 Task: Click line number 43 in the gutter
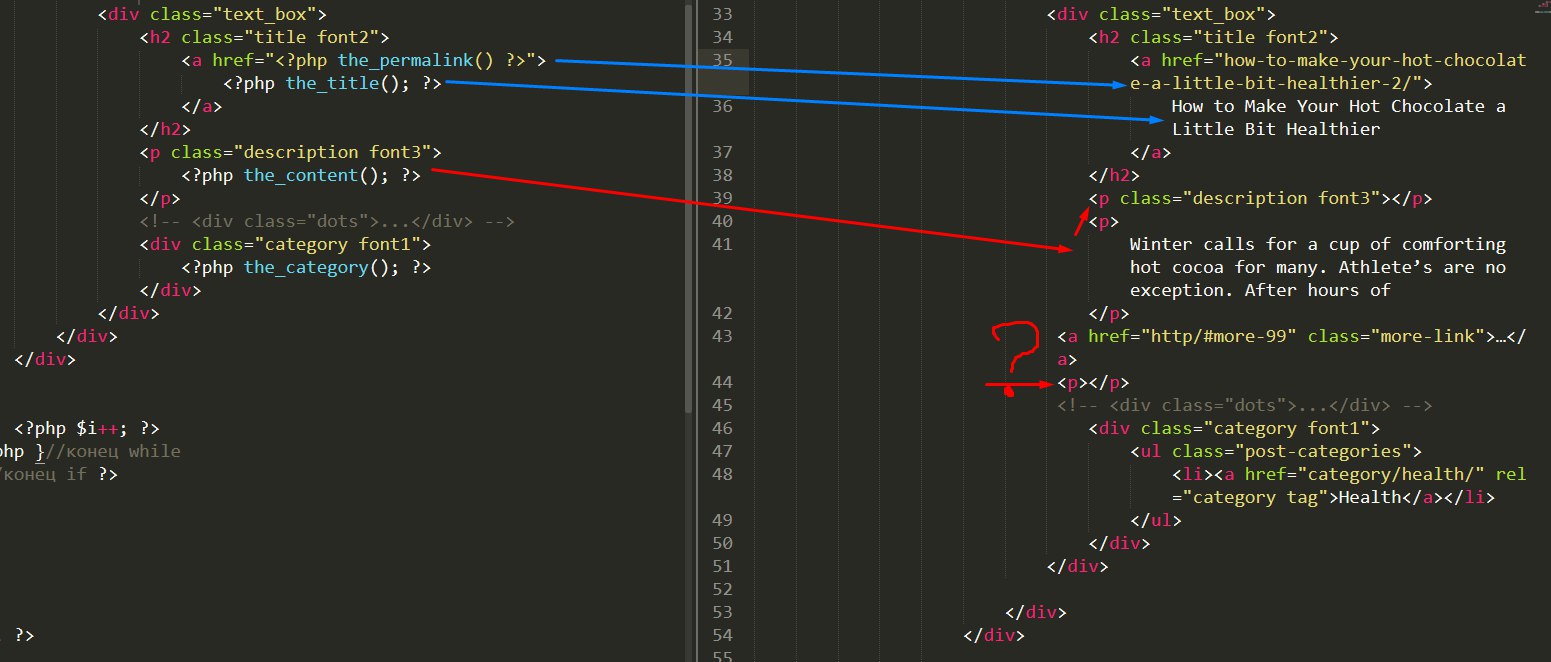(722, 336)
